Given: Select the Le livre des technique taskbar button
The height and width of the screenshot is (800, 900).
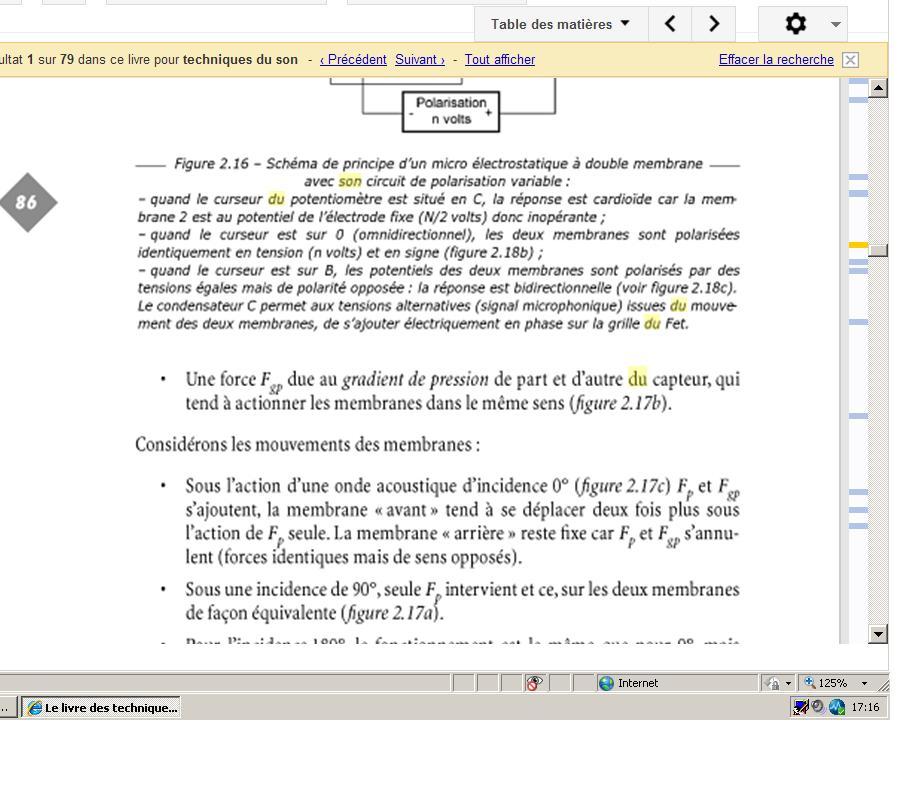Looking at the screenshot, I should 102,708.
